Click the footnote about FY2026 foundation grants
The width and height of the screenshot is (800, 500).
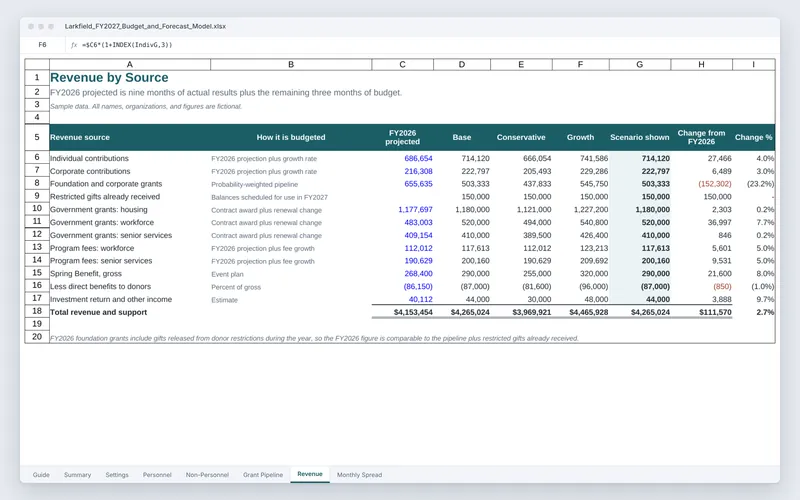pos(314,338)
